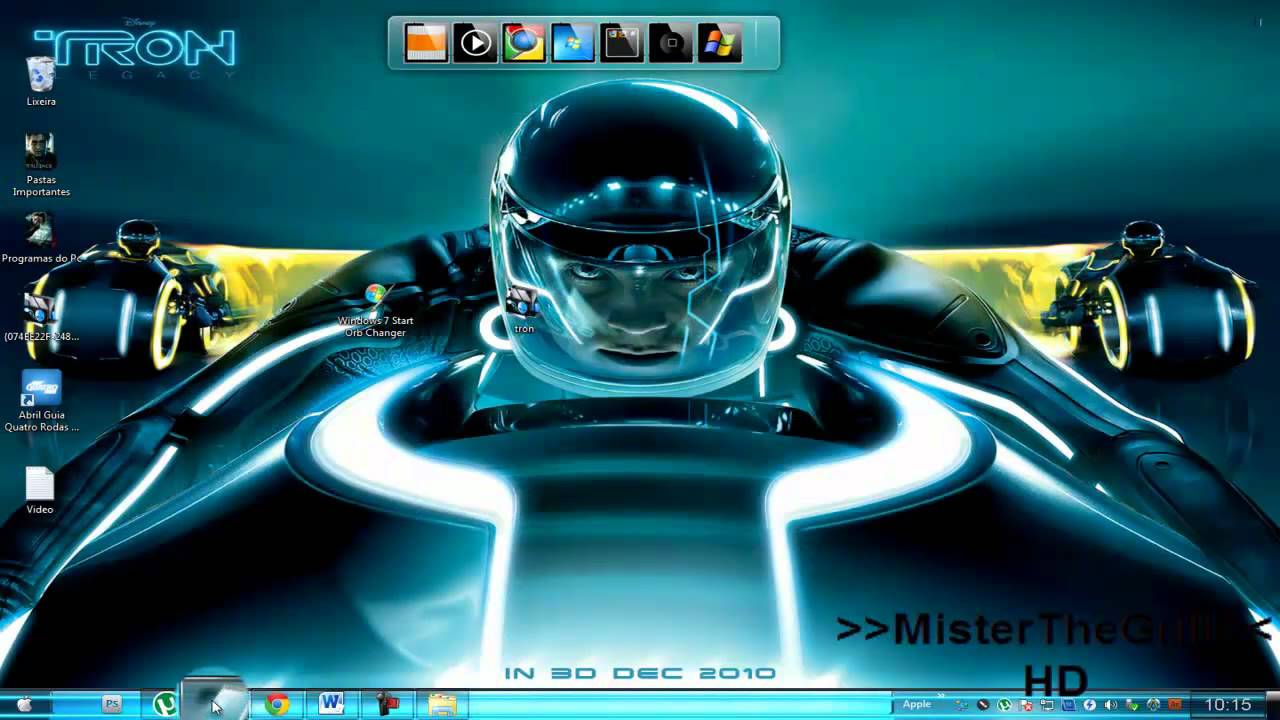
Task: Click the green checkmark tray icon
Action: (x=1132, y=705)
